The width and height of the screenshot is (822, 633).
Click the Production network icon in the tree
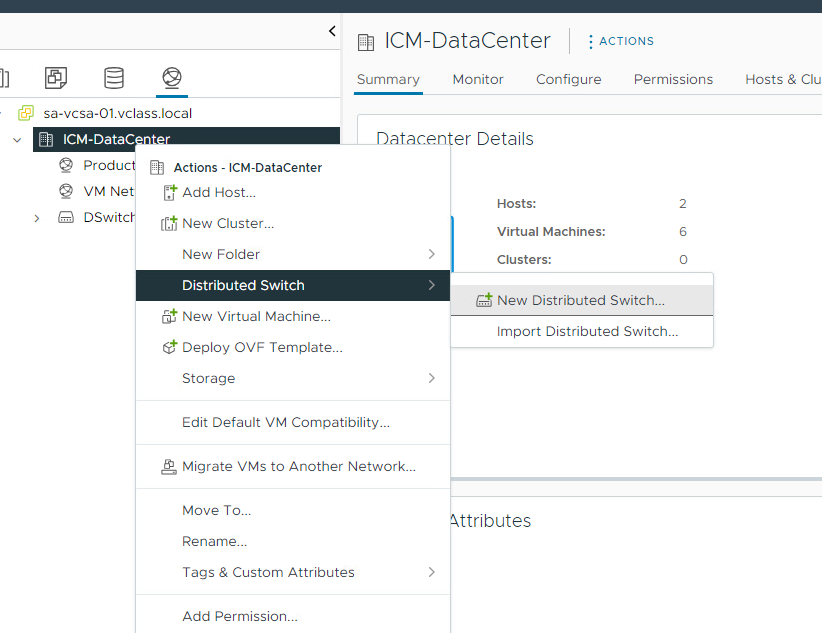[66, 165]
